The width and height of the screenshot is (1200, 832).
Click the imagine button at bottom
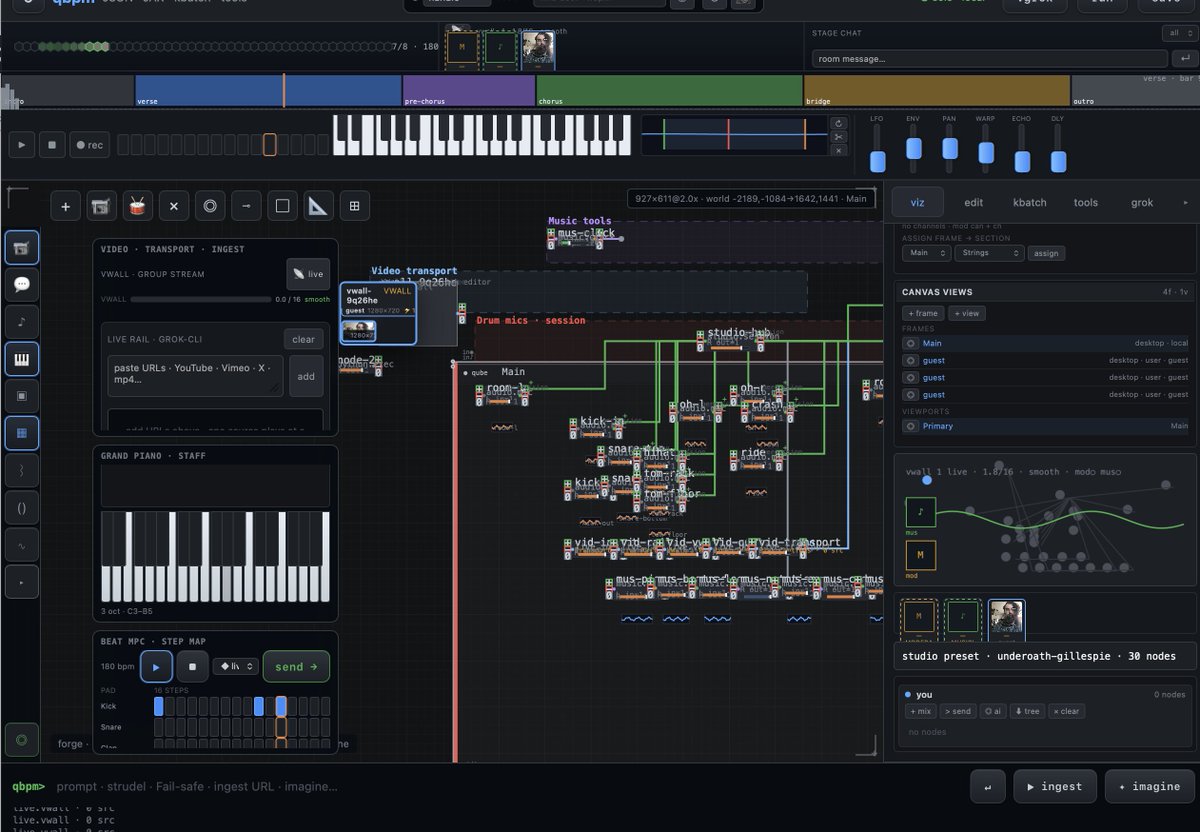point(1149,786)
